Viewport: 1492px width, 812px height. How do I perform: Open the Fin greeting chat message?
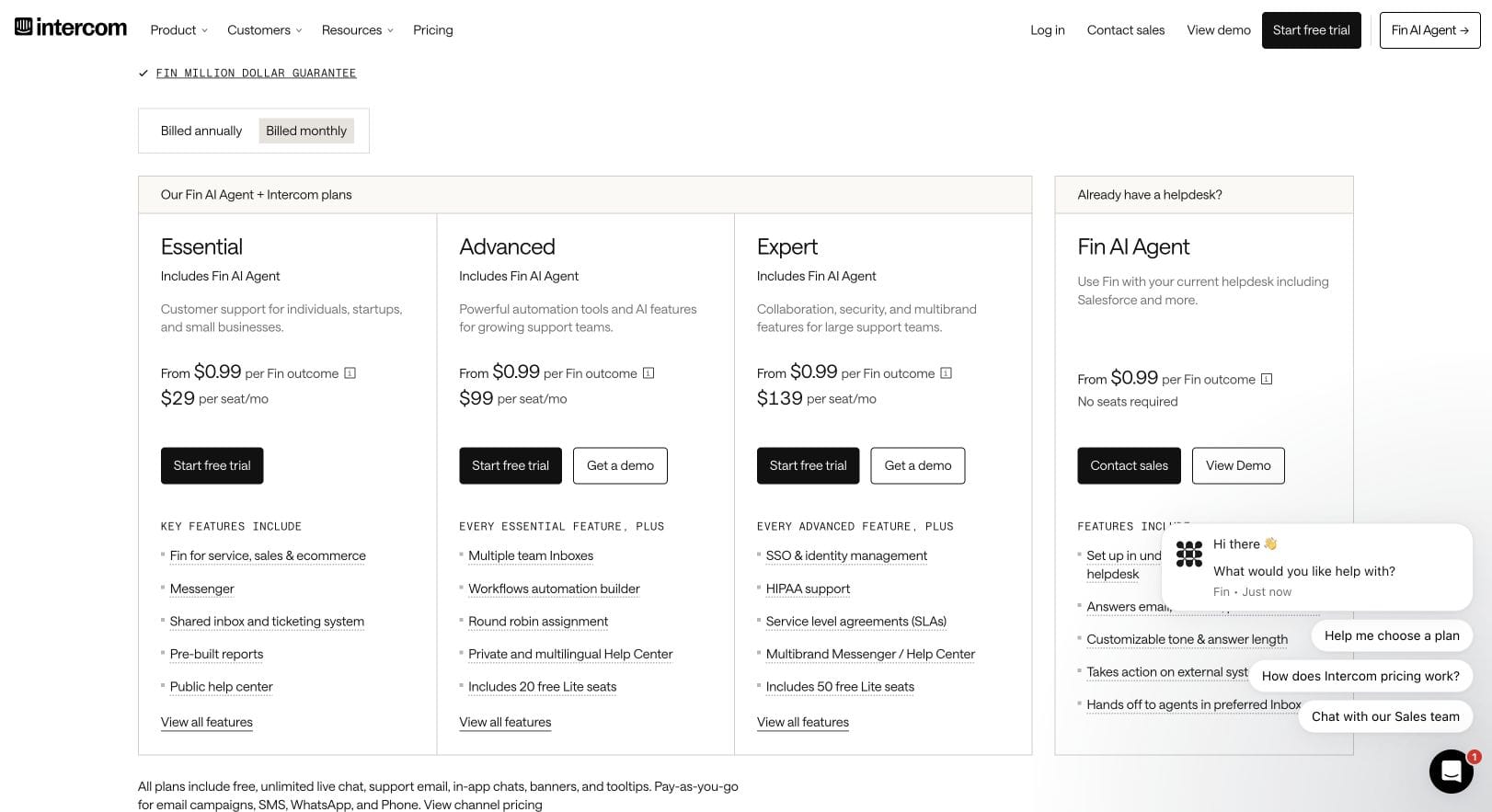[x=1317, y=566]
